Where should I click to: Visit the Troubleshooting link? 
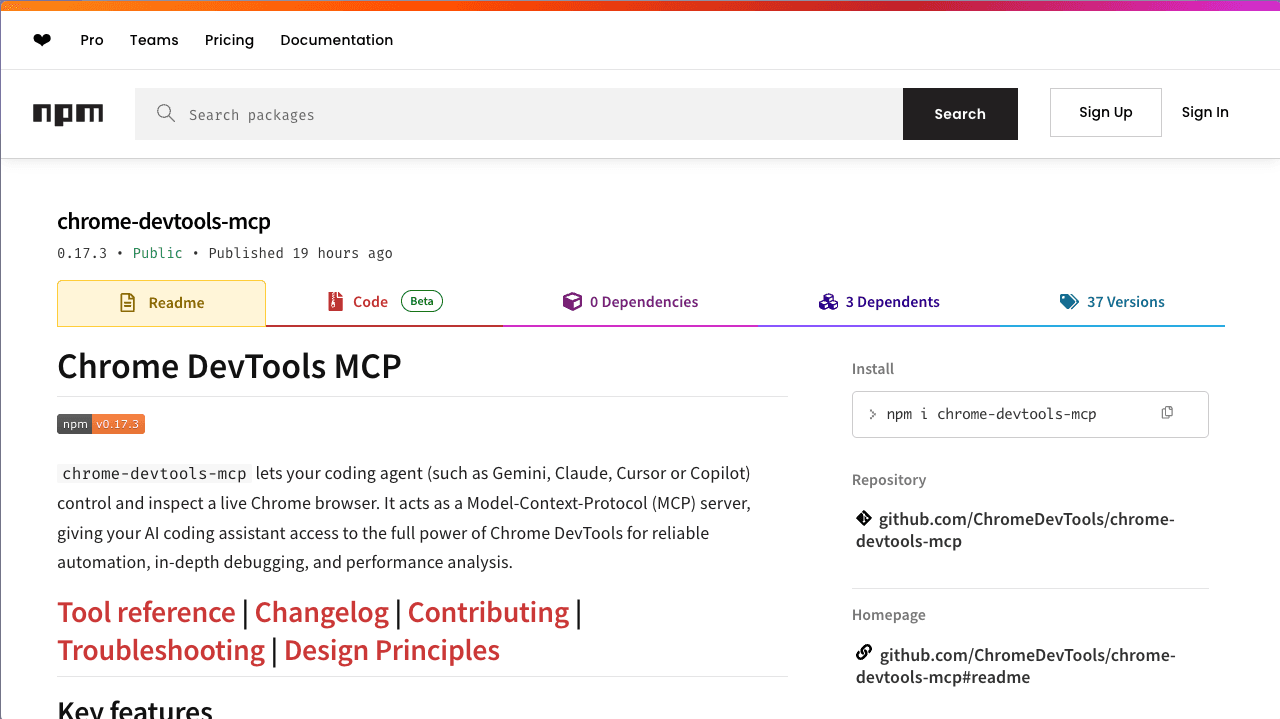(161, 650)
